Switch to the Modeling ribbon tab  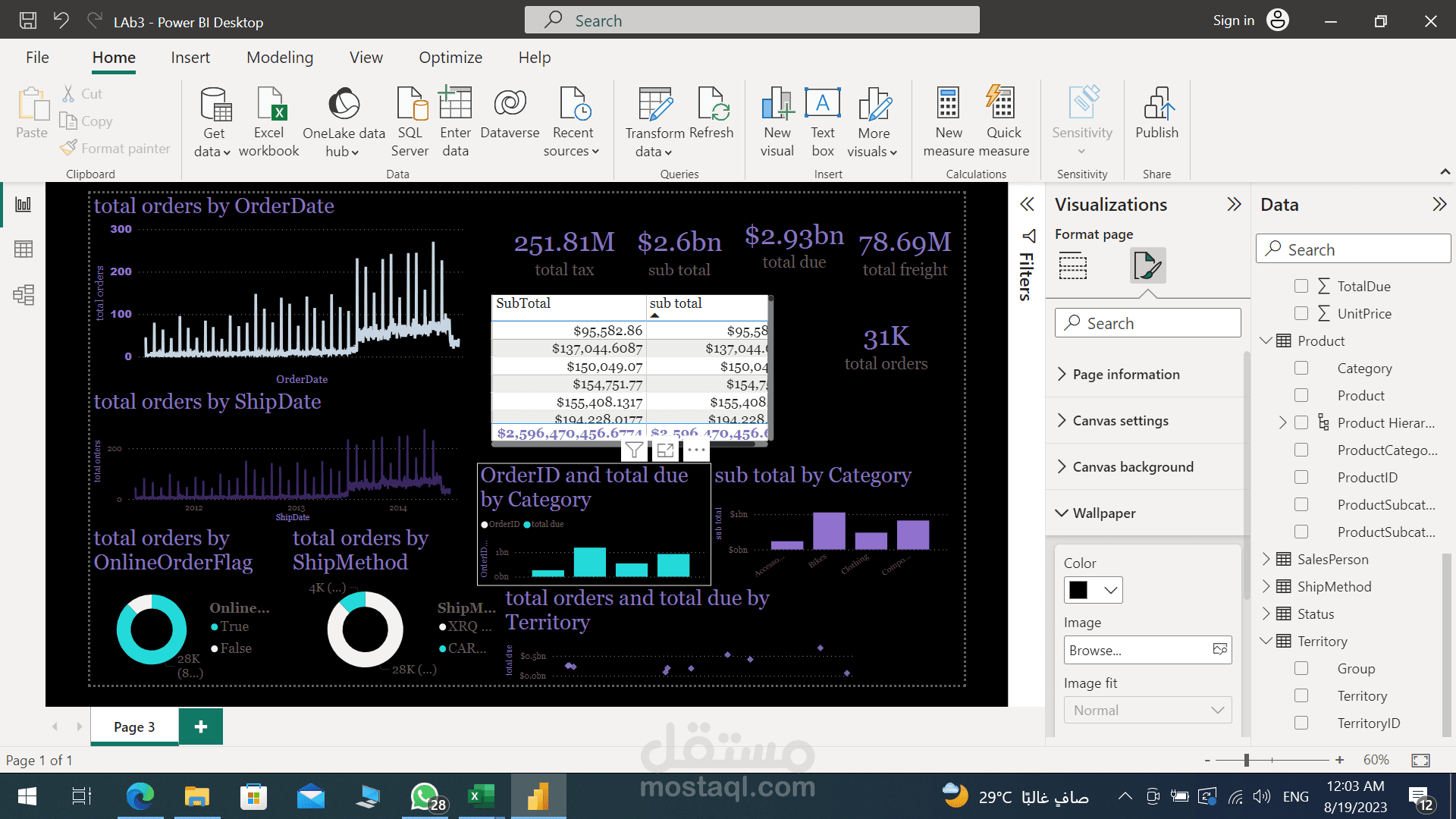pos(280,58)
